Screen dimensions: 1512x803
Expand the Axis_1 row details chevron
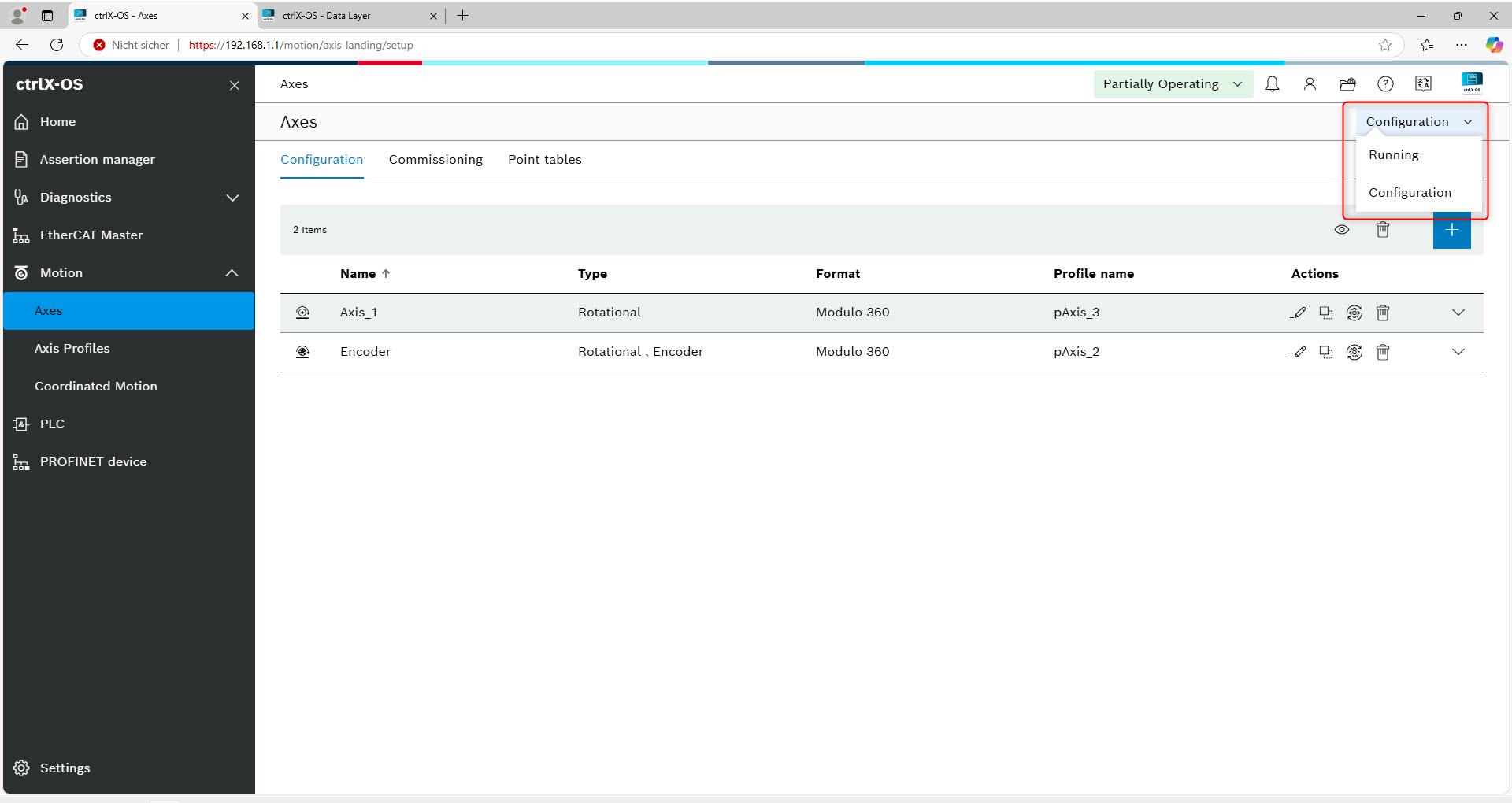coord(1458,313)
